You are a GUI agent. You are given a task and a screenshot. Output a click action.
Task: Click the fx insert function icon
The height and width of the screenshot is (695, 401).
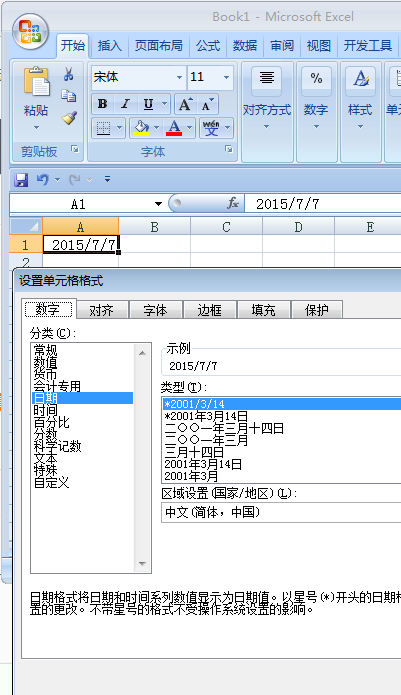[233, 203]
